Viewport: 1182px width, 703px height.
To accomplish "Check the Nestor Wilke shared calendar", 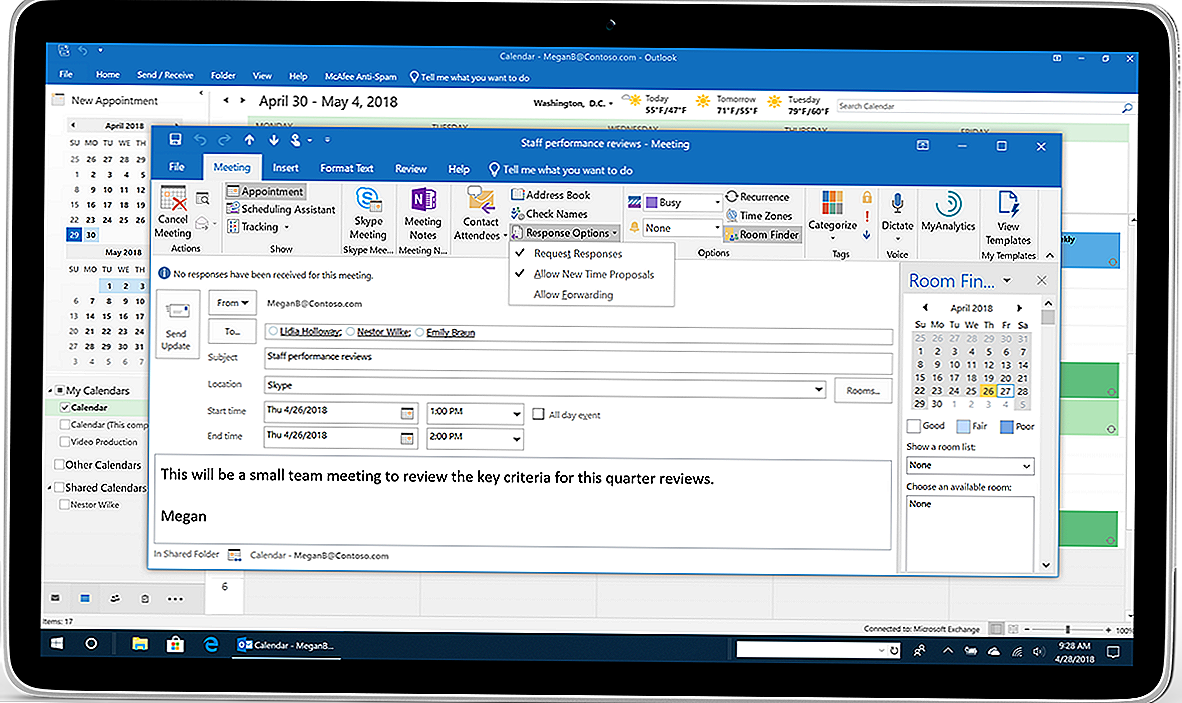I will [65, 504].
